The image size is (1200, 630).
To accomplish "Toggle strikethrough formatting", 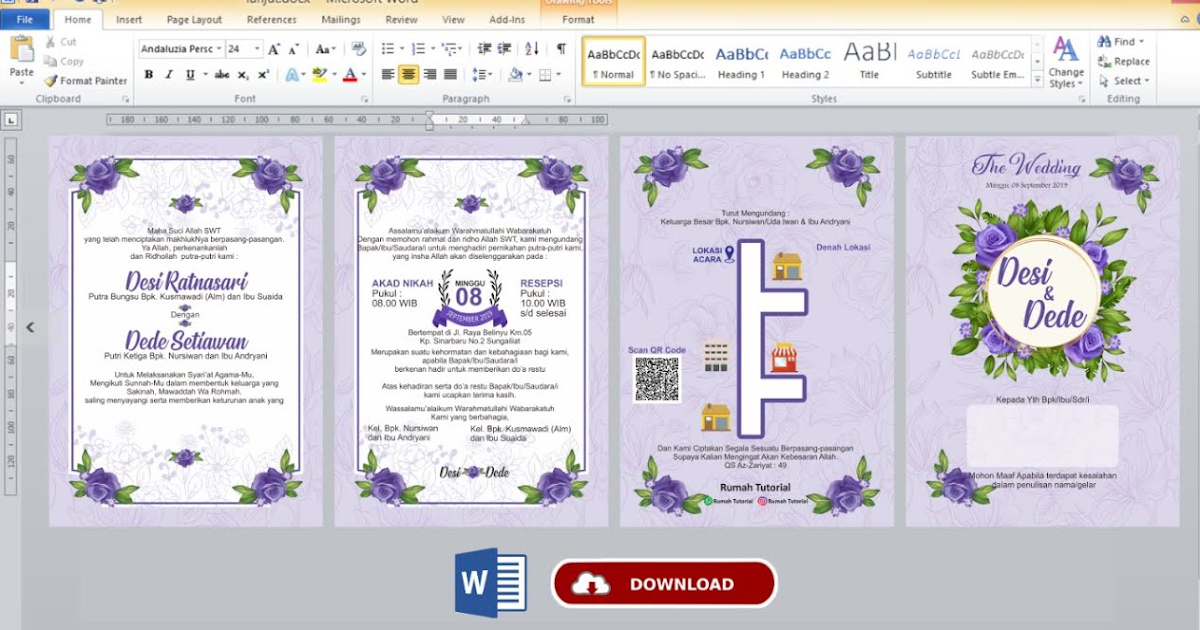I will (222, 74).
